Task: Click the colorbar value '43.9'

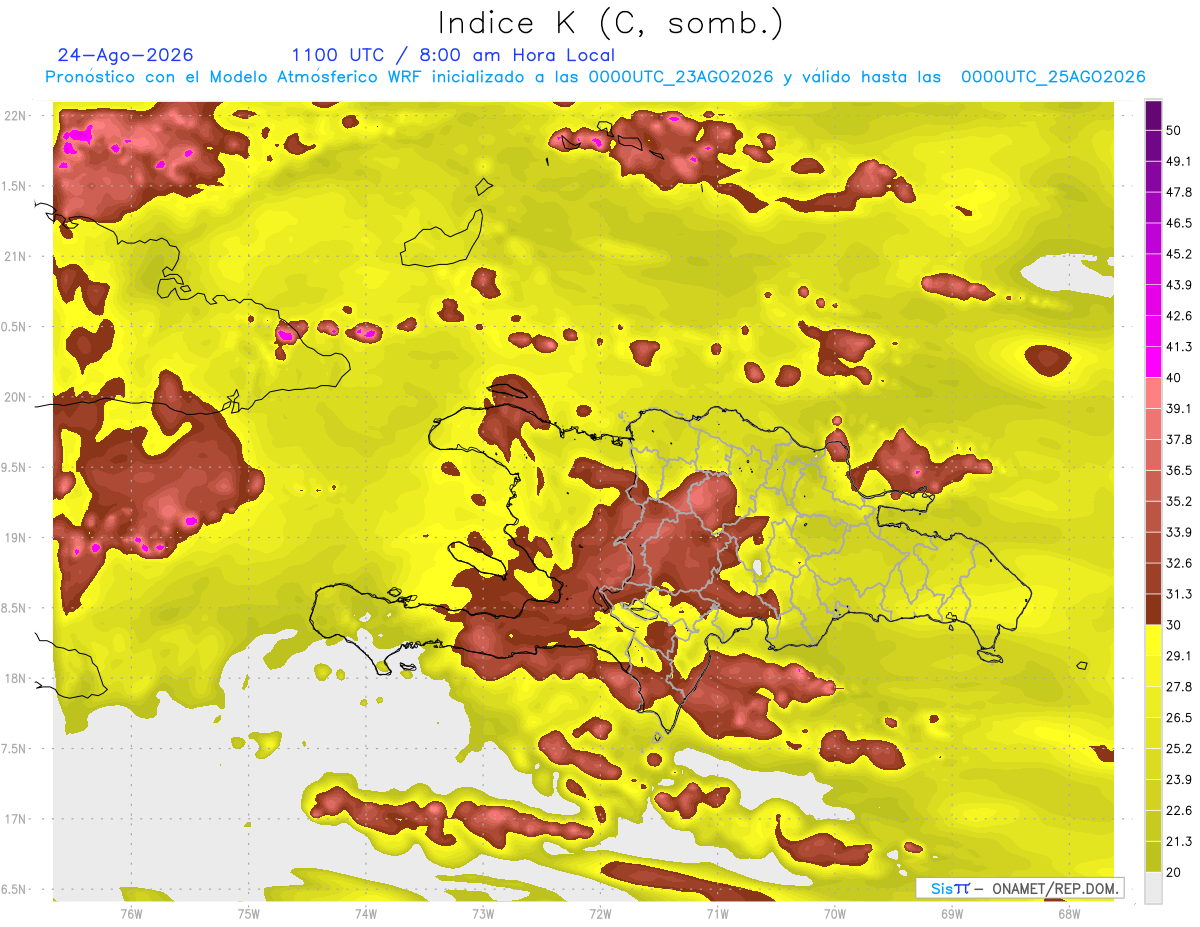Action: [x=1179, y=285]
